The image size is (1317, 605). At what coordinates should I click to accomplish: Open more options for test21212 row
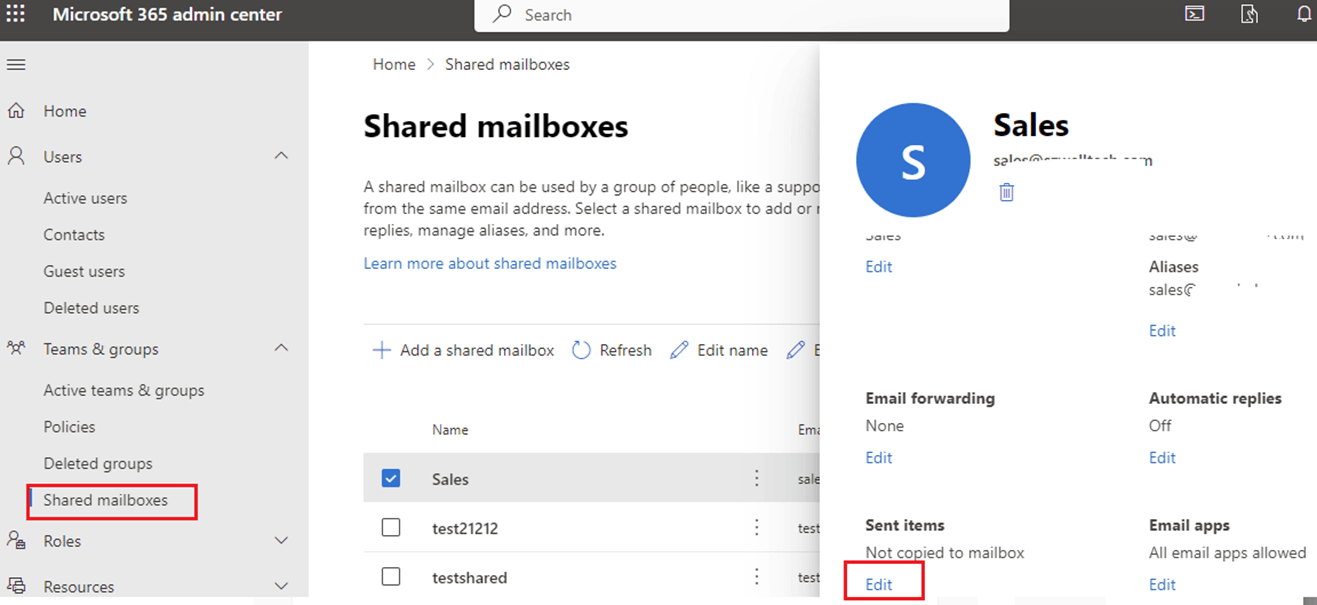757,527
